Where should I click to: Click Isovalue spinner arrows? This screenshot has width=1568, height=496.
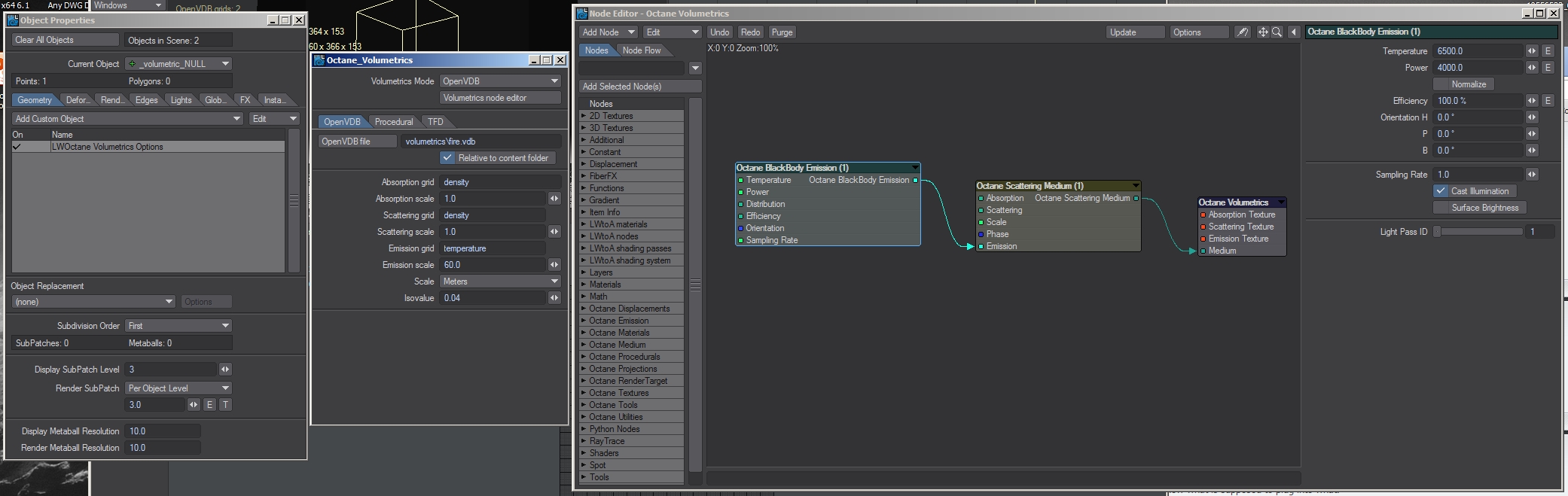(554, 298)
